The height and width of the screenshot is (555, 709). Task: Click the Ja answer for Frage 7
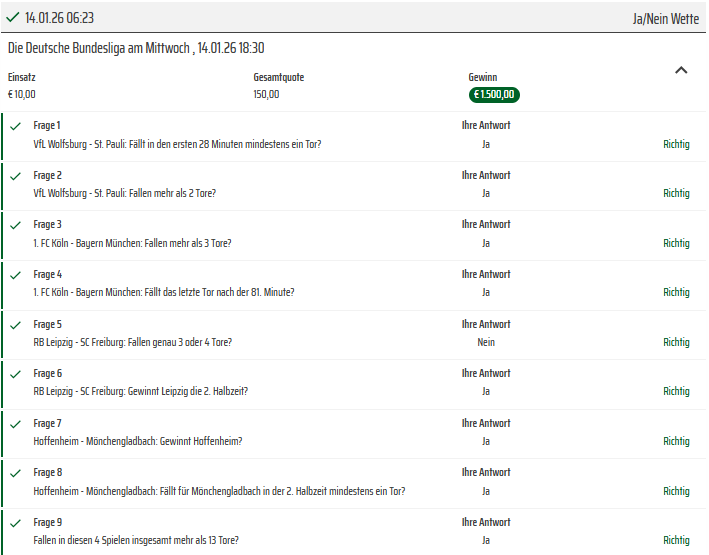pyautogui.click(x=486, y=441)
